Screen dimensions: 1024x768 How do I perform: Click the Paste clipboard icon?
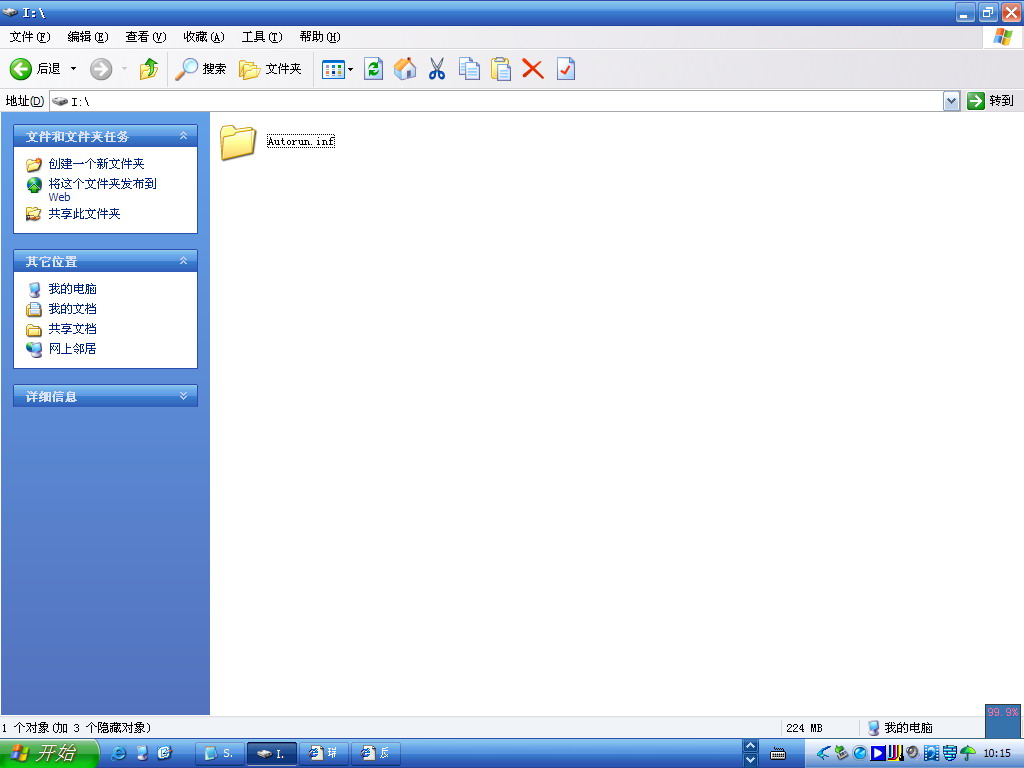[x=501, y=69]
